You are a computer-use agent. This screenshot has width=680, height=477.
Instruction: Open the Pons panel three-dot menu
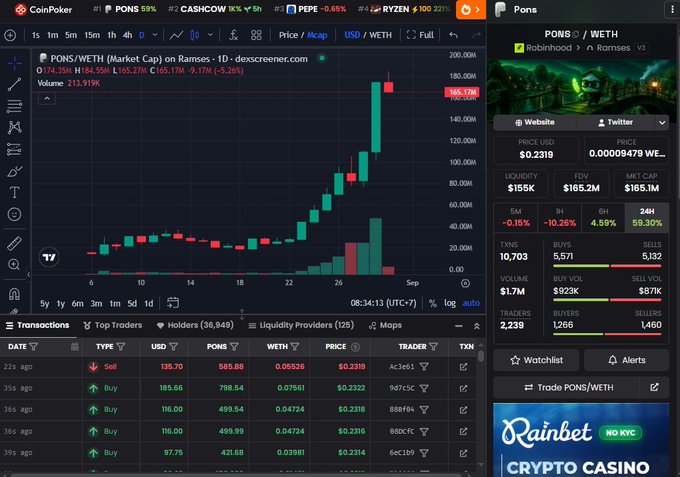coord(673,10)
